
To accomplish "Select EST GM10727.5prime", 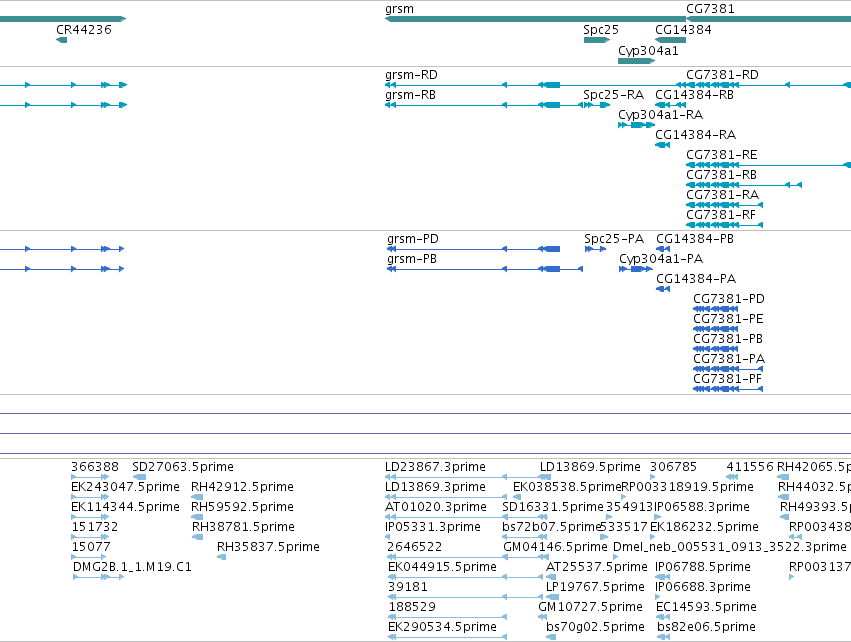I will (x=590, y=608).
